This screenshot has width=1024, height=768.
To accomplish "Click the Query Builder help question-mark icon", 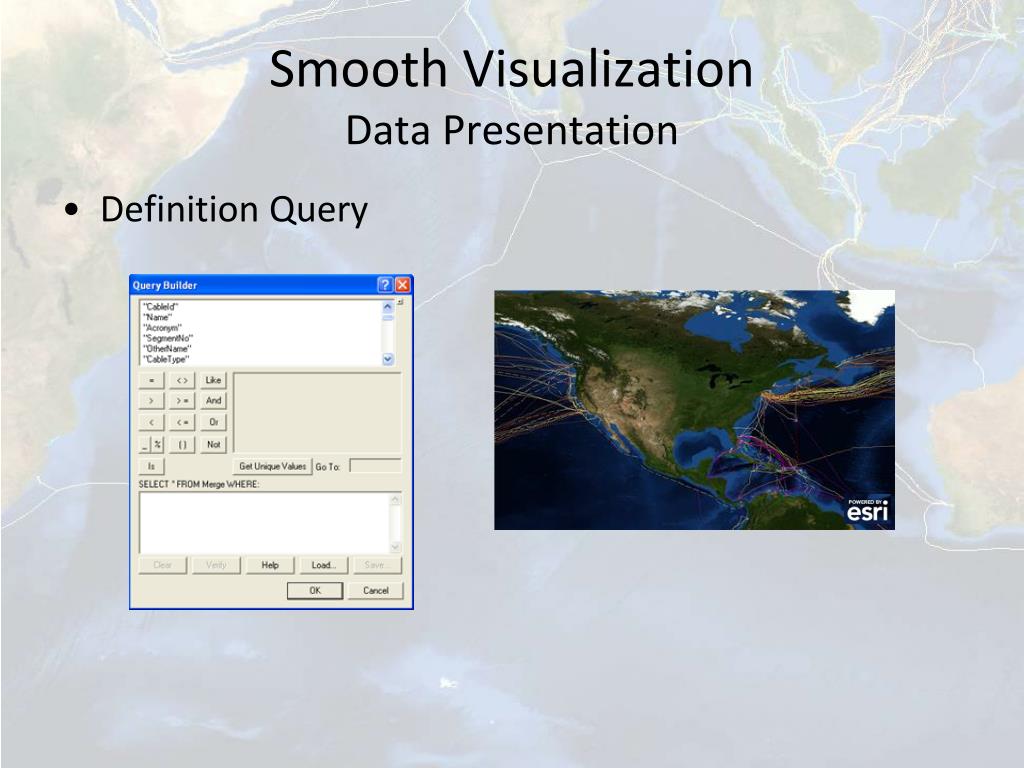I will [385, 285].
